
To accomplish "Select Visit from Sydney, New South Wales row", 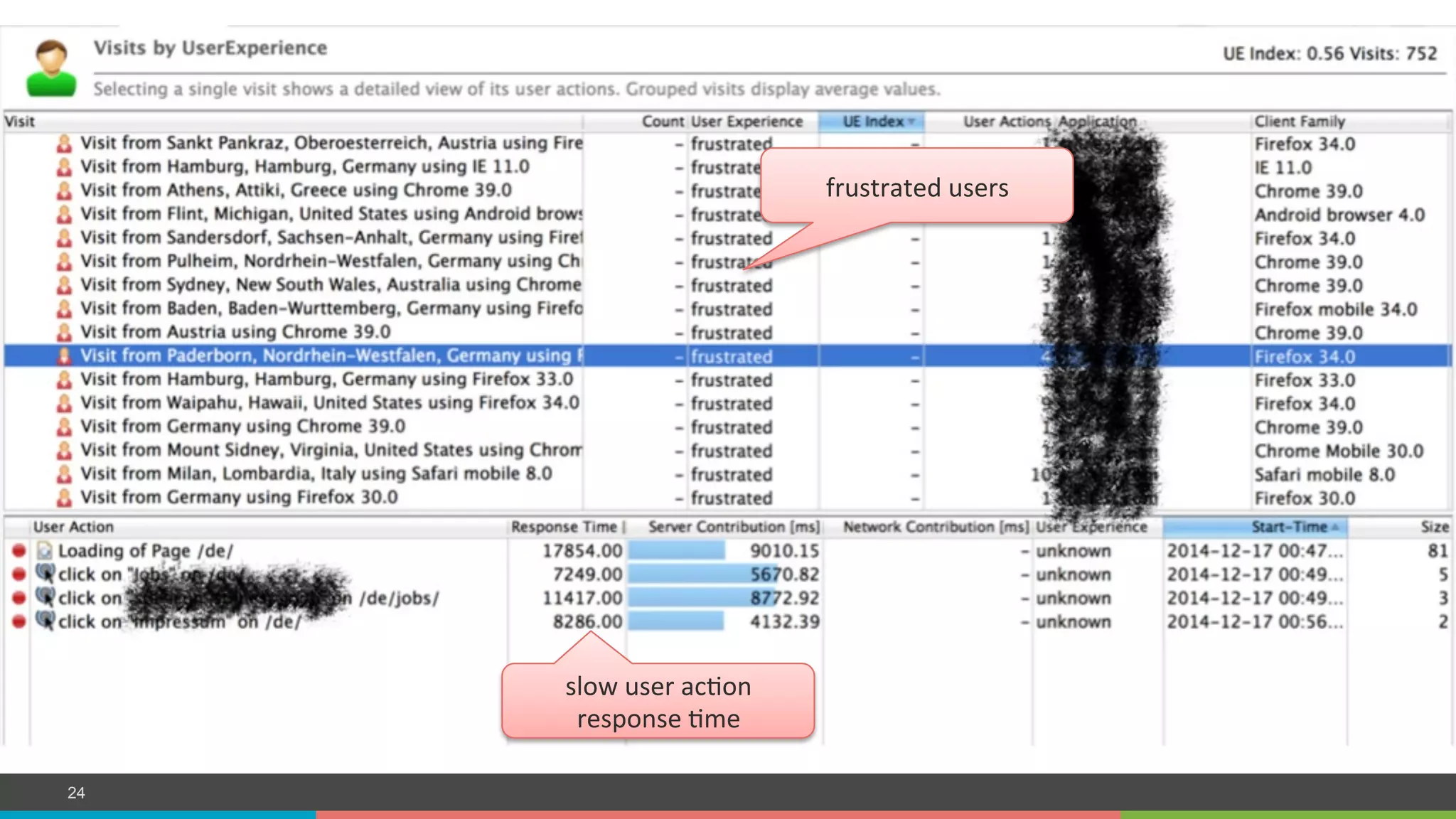I will (x=727, y=285).
